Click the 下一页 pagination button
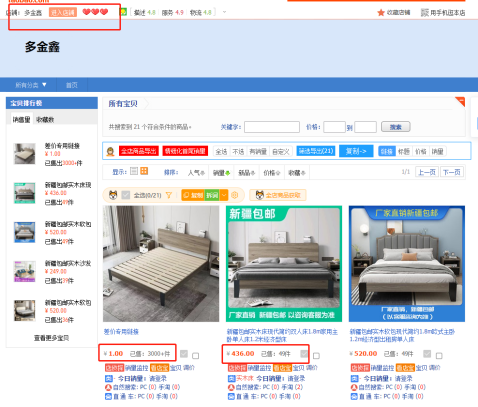478x407 pixels. [x=452, y=172]
